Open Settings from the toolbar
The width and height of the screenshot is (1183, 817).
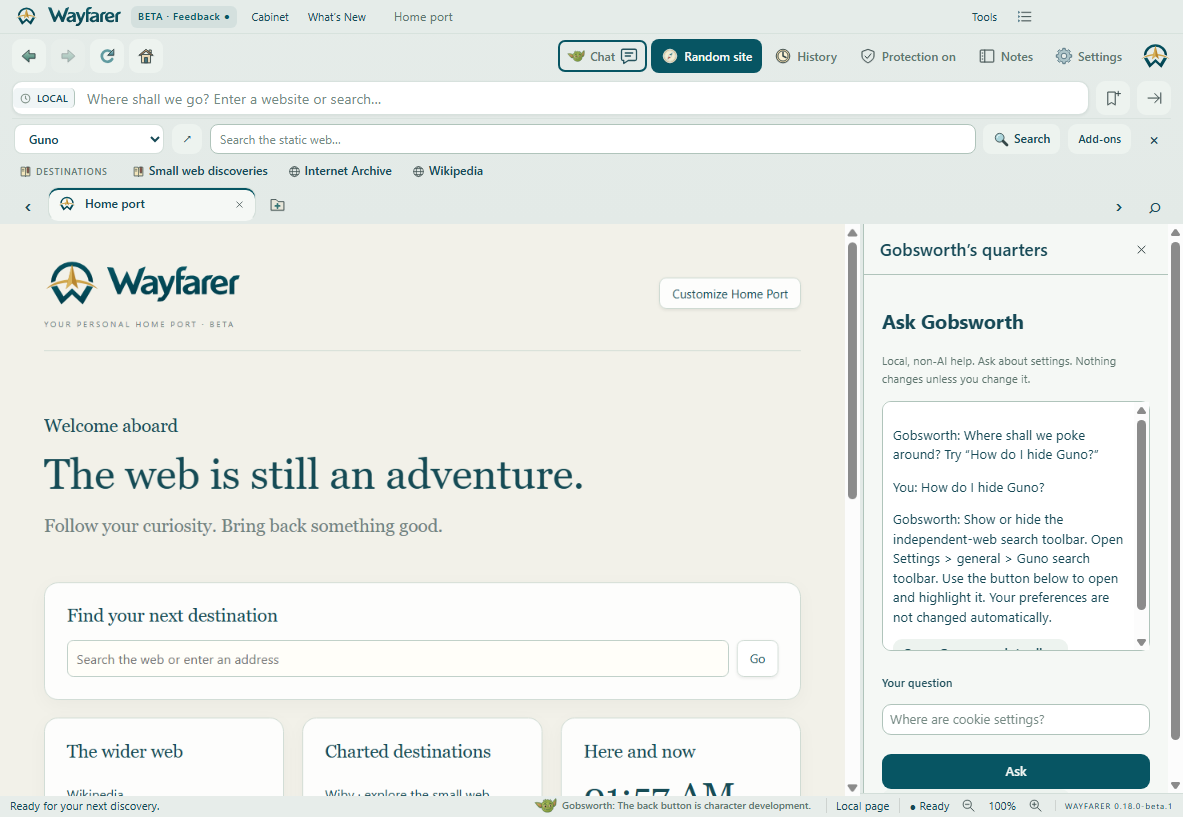point(1089,57)
